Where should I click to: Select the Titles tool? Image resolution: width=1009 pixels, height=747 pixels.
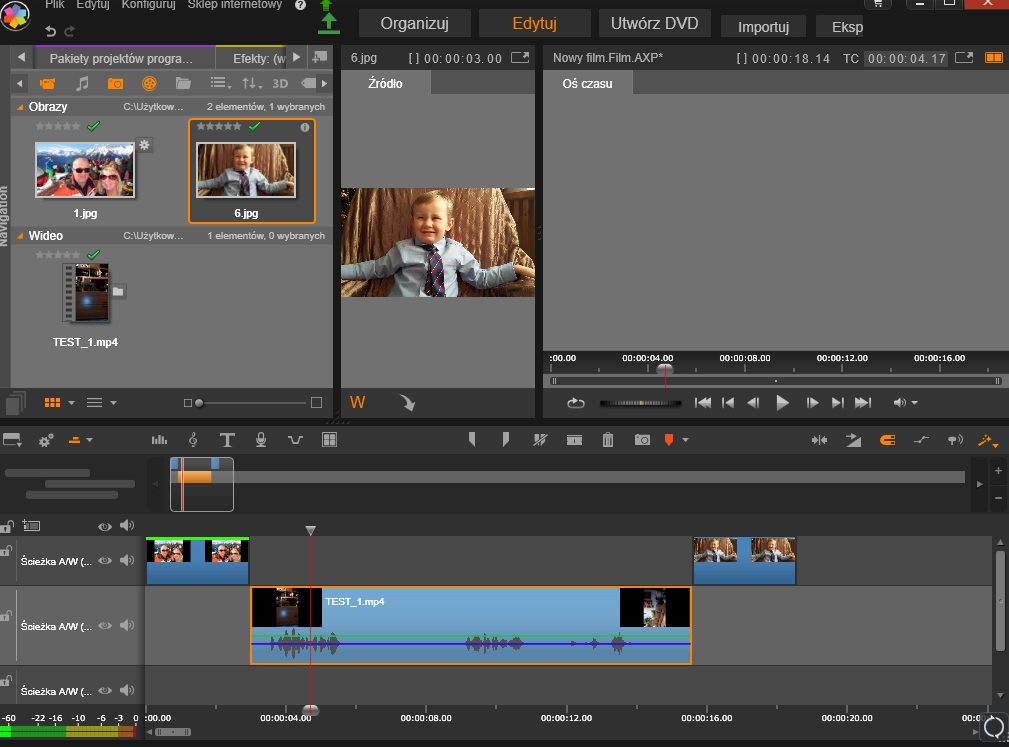click(228, 439)
